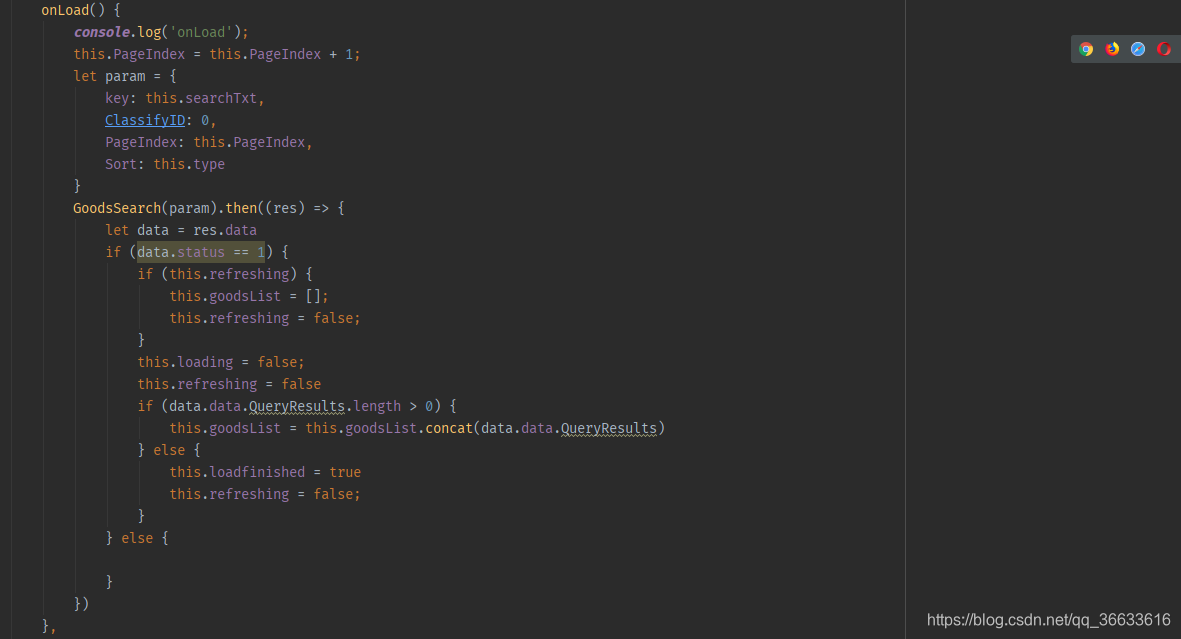Image resolution: width=1181 pixels, height=639 pixels.
Task: Open preview in Chrome browser icon
Action: (1085, 49)
